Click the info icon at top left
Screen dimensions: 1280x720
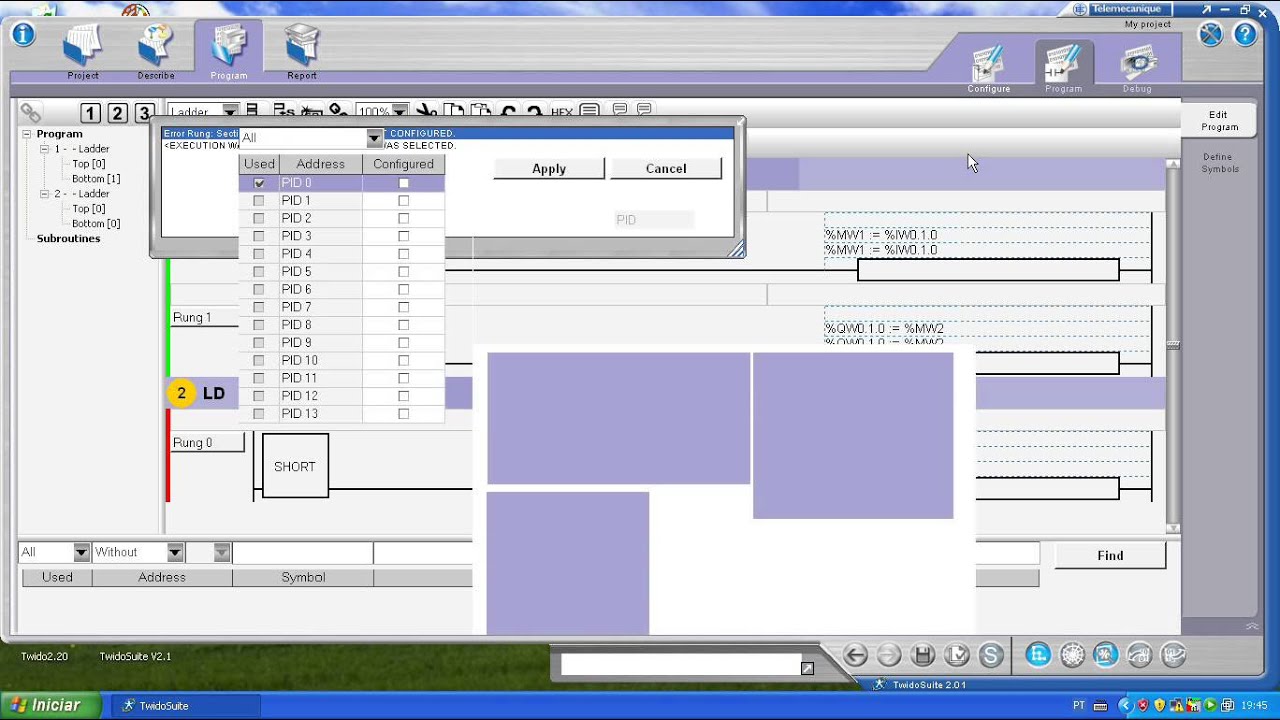22,35
